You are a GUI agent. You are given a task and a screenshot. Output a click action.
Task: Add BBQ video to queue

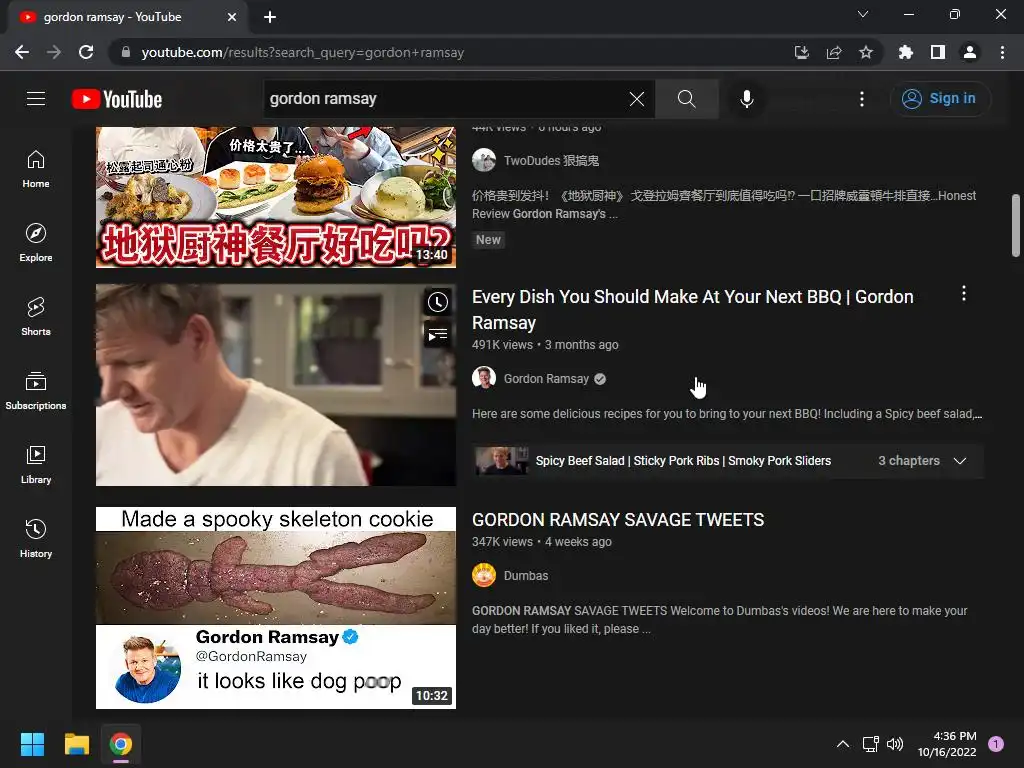point(438,335)
